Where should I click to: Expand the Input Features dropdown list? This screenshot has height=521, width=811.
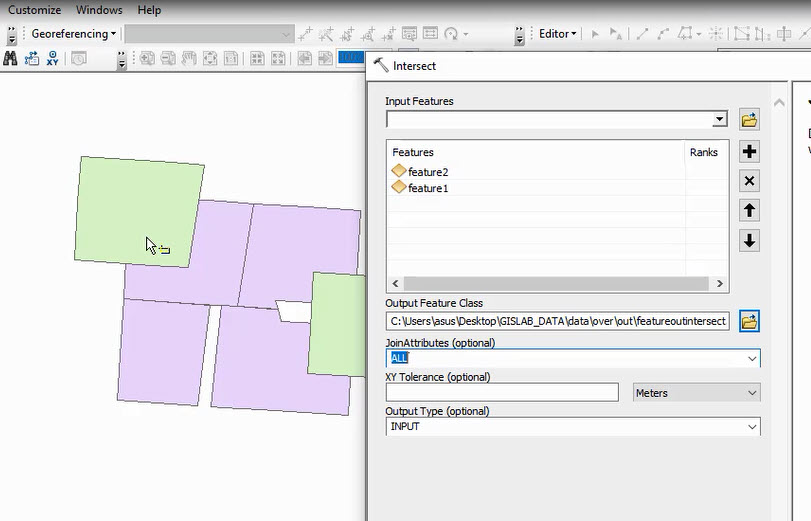(719, 120)
